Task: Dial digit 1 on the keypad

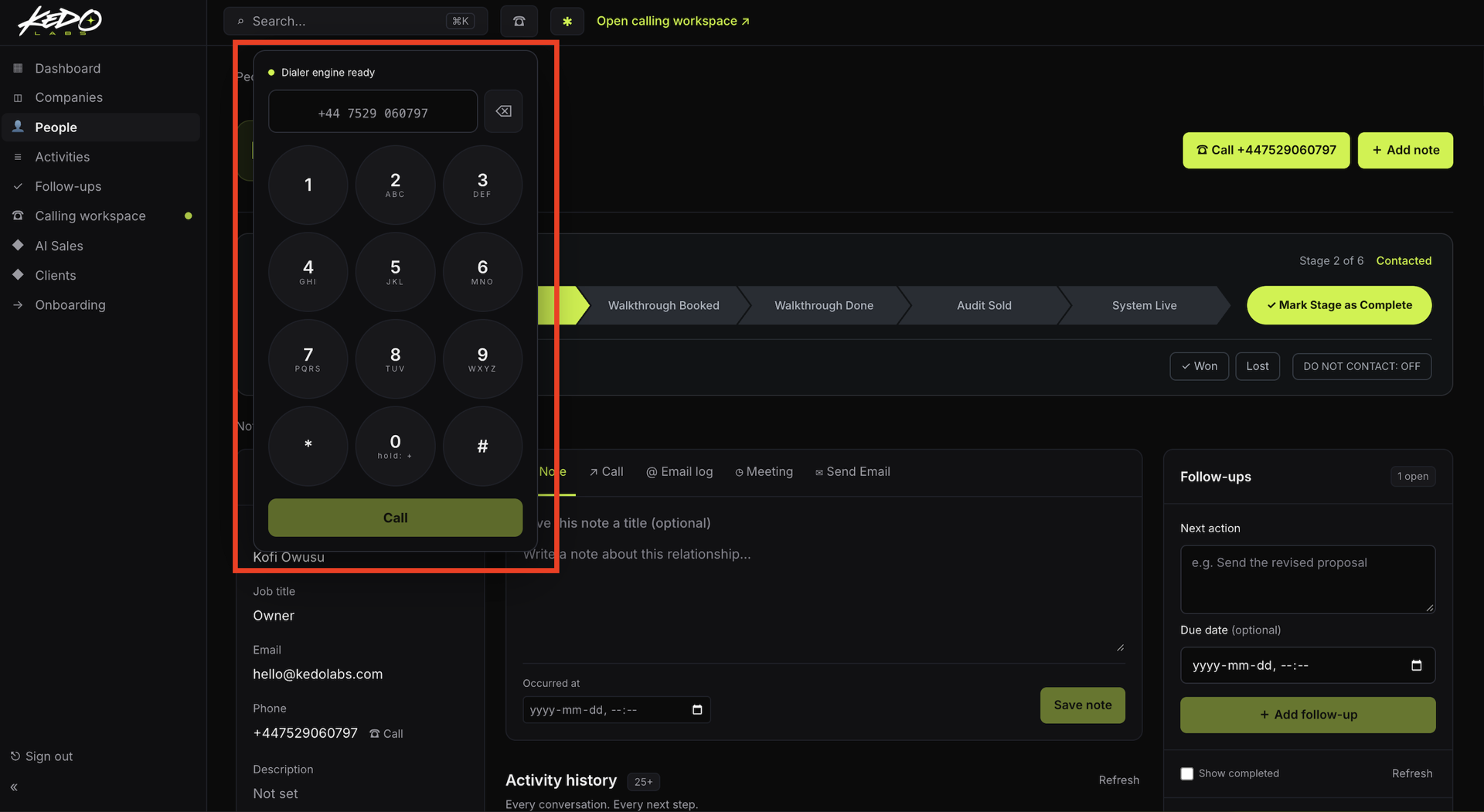Action: point(308,185)
